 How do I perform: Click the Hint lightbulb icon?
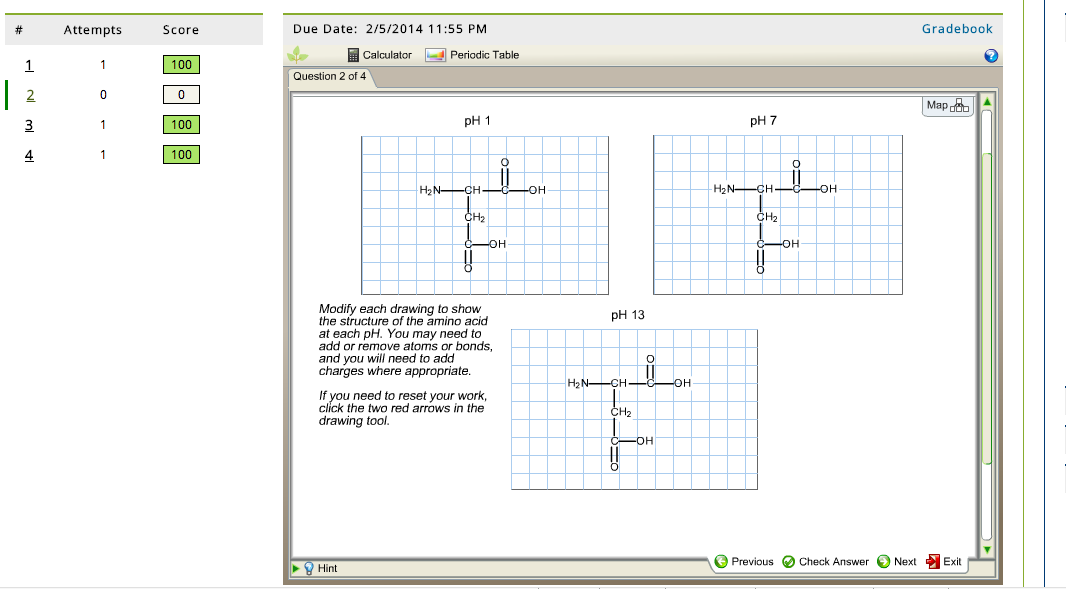click(310, 567)
